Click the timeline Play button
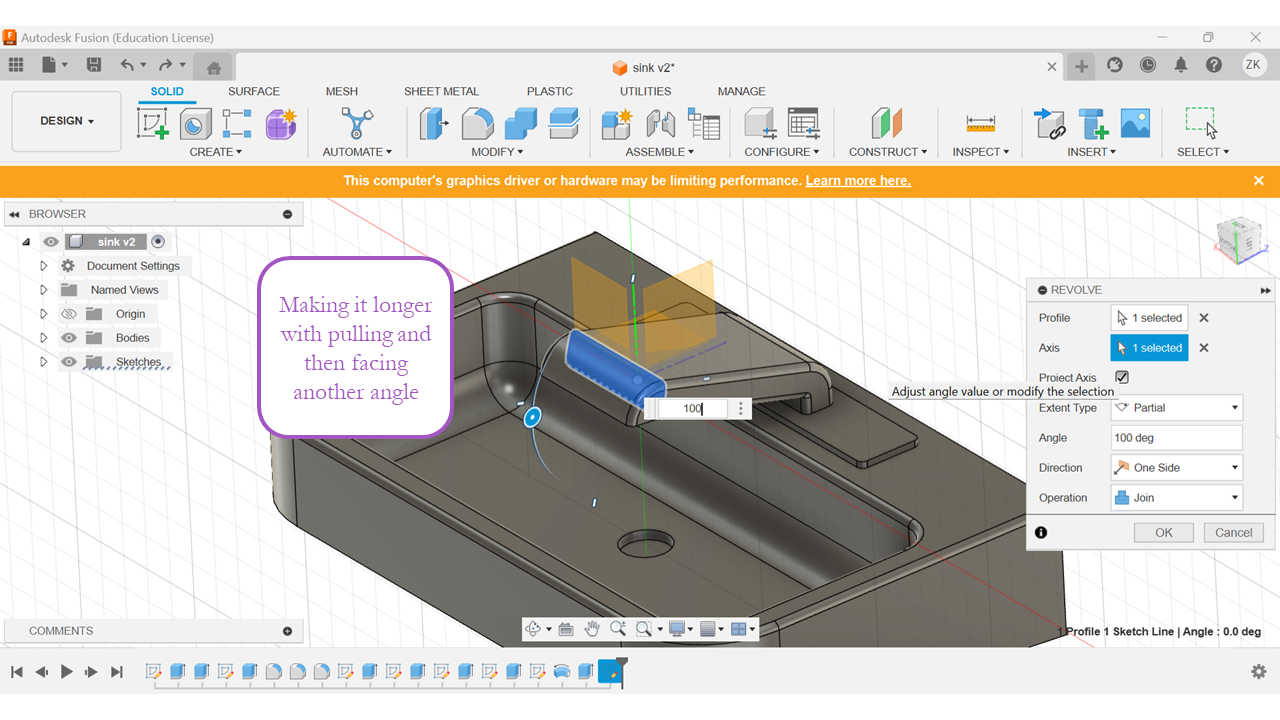Screen dimensions: 1280x720 (x=67, y=672)
